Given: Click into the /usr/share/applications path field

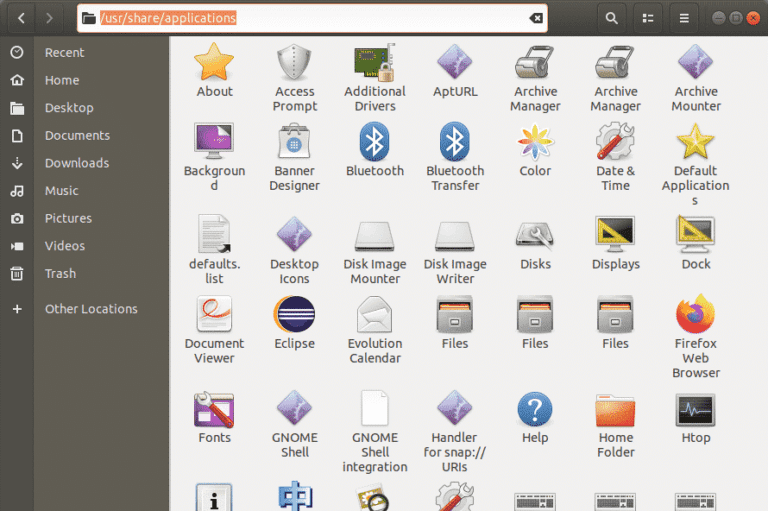Looking at the screenshot, I should (x=312, y=18).
